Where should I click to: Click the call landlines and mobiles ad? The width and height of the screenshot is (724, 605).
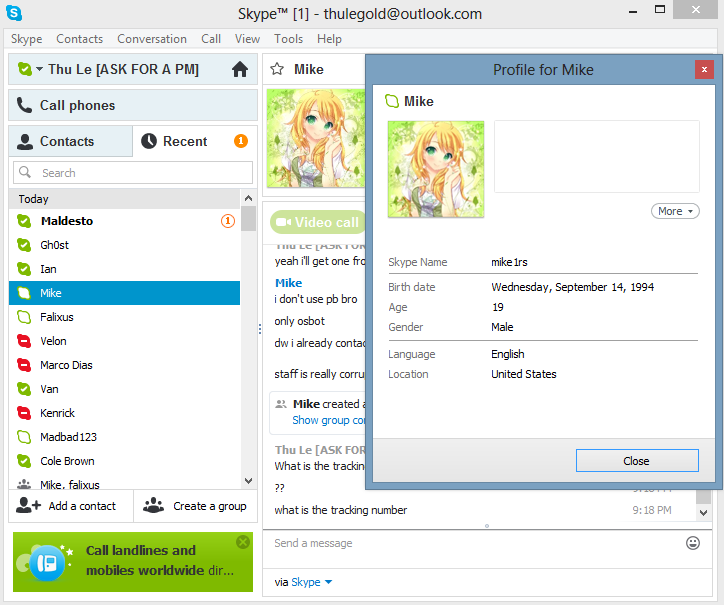pyautogui.click(x=133, y=562)
